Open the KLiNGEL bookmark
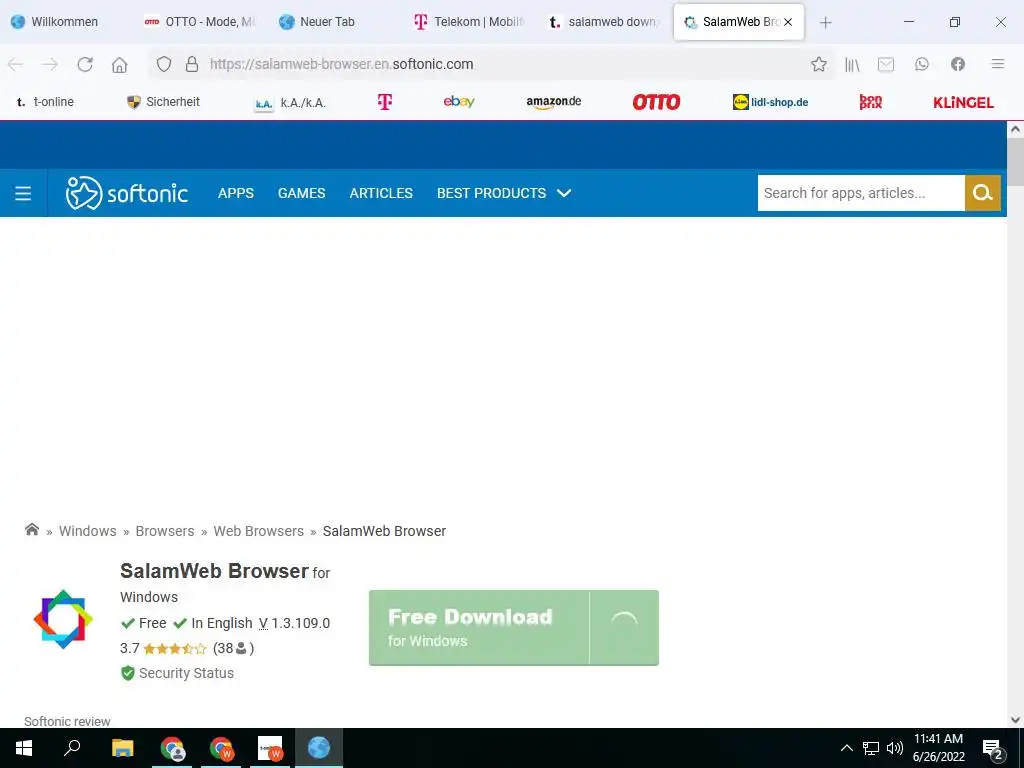The image size is (1024, 768). pyautogui.click(x=963, y=103)
